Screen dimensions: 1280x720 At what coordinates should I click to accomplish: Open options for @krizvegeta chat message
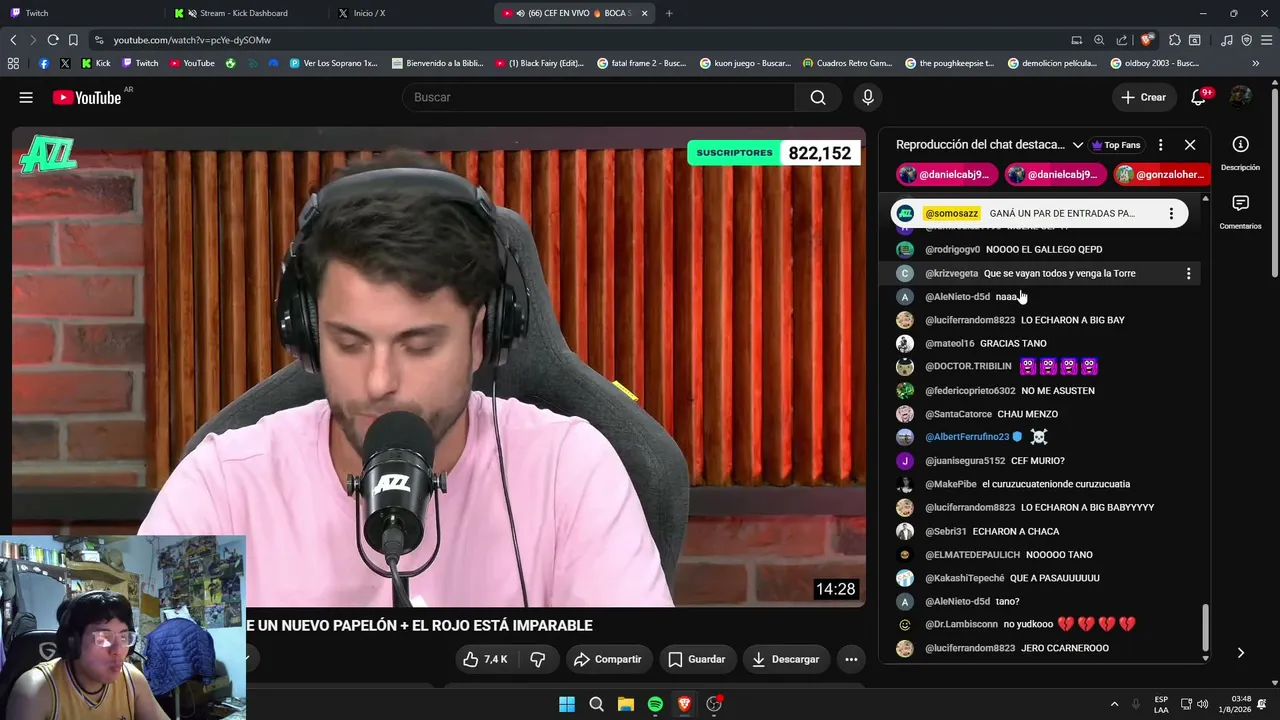click(1188, 273)
